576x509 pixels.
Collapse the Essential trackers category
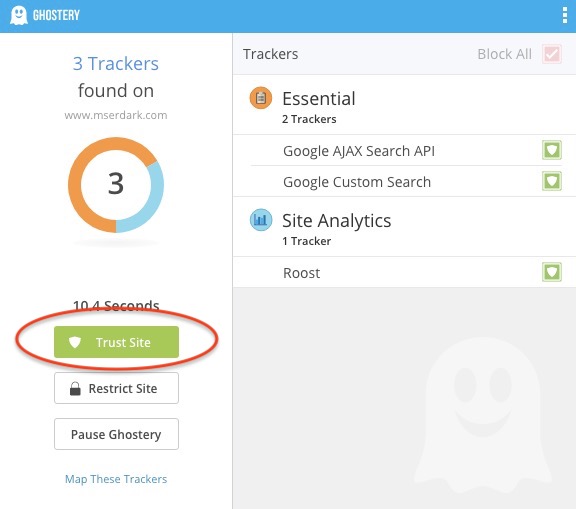click(x=404, y=105)
